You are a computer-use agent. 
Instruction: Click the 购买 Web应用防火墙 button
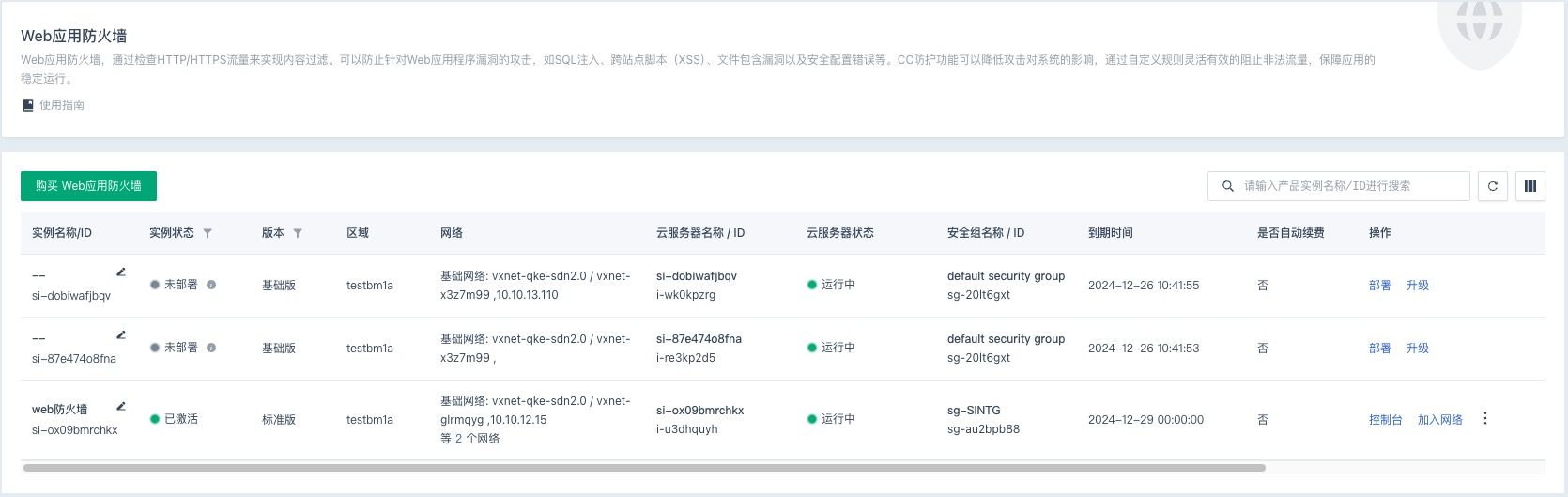pyautogui.click(x=88, y=186)
